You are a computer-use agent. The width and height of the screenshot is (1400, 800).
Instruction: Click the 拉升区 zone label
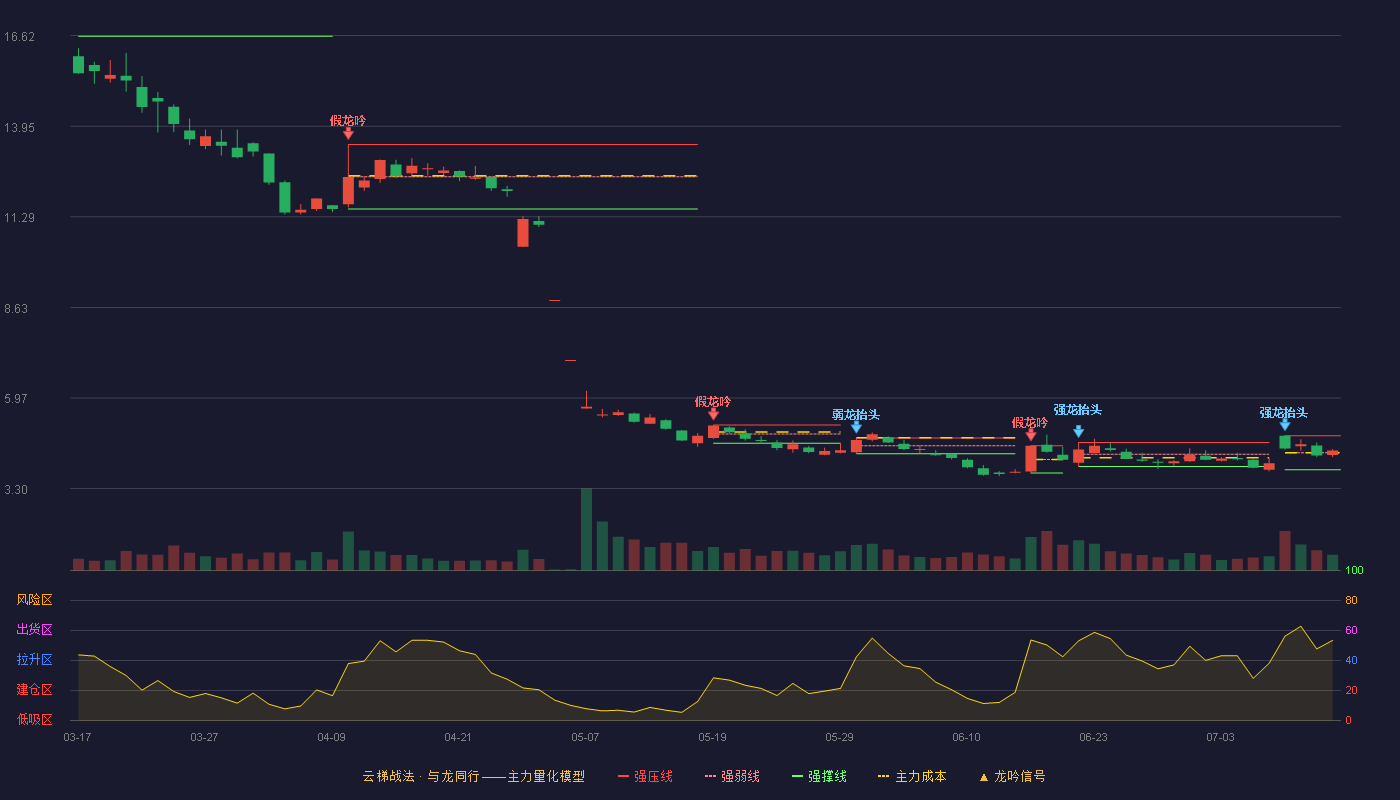tap(34, 660)
